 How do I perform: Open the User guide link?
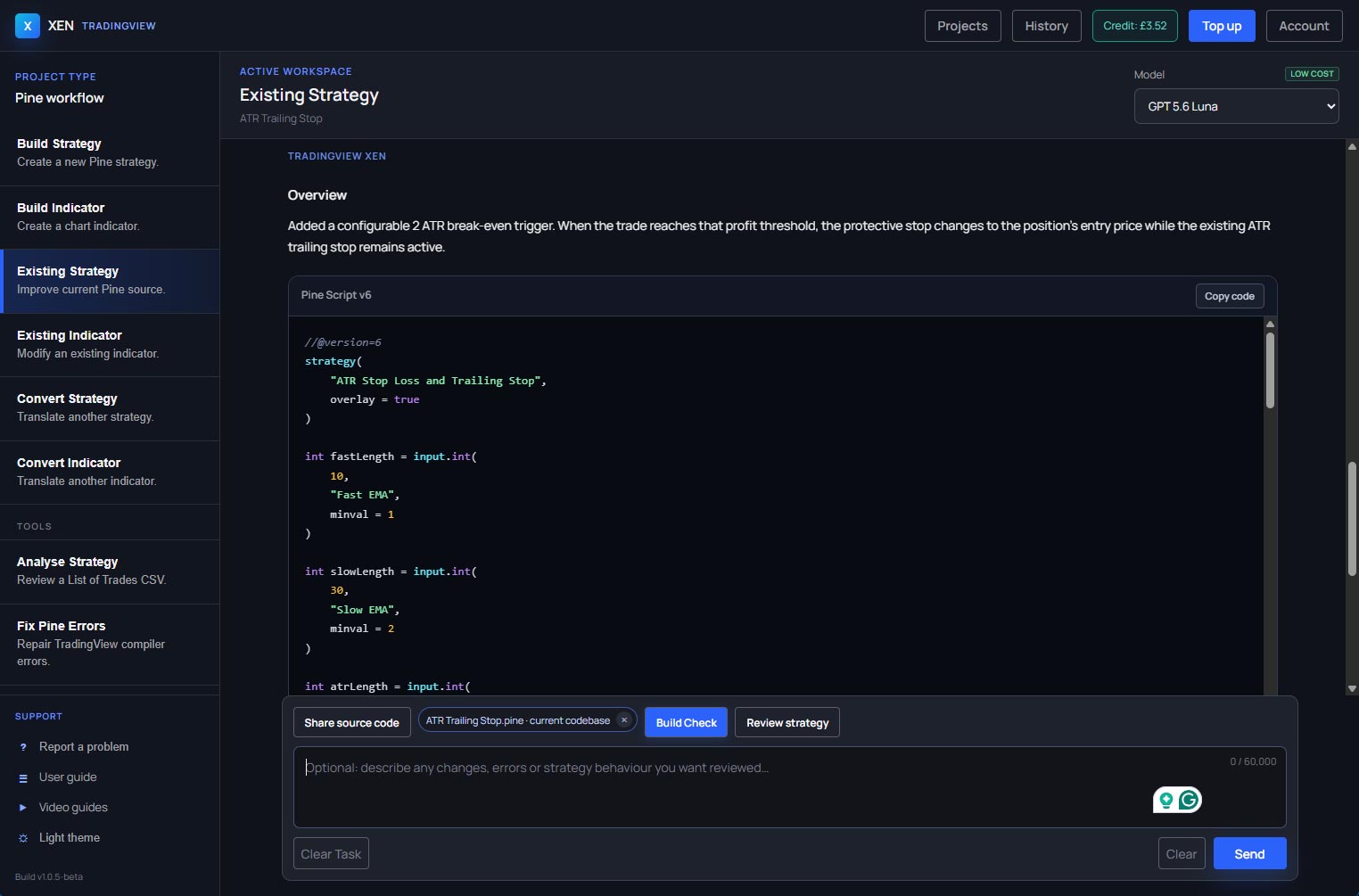click(68, 777)
